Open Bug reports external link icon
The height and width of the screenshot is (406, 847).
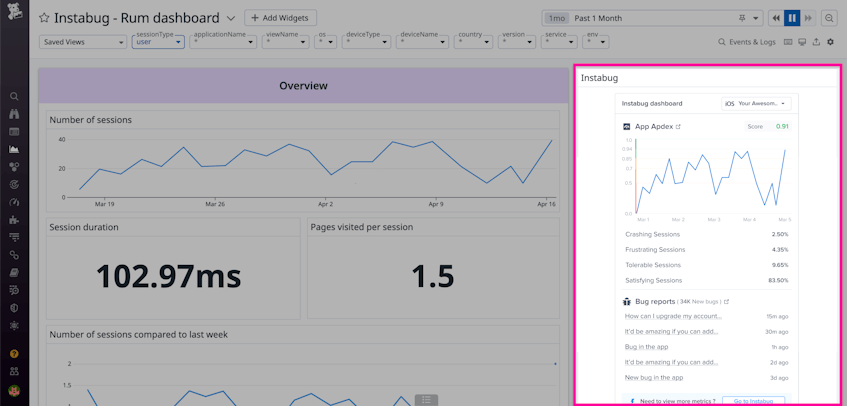[x=727, y=301]
